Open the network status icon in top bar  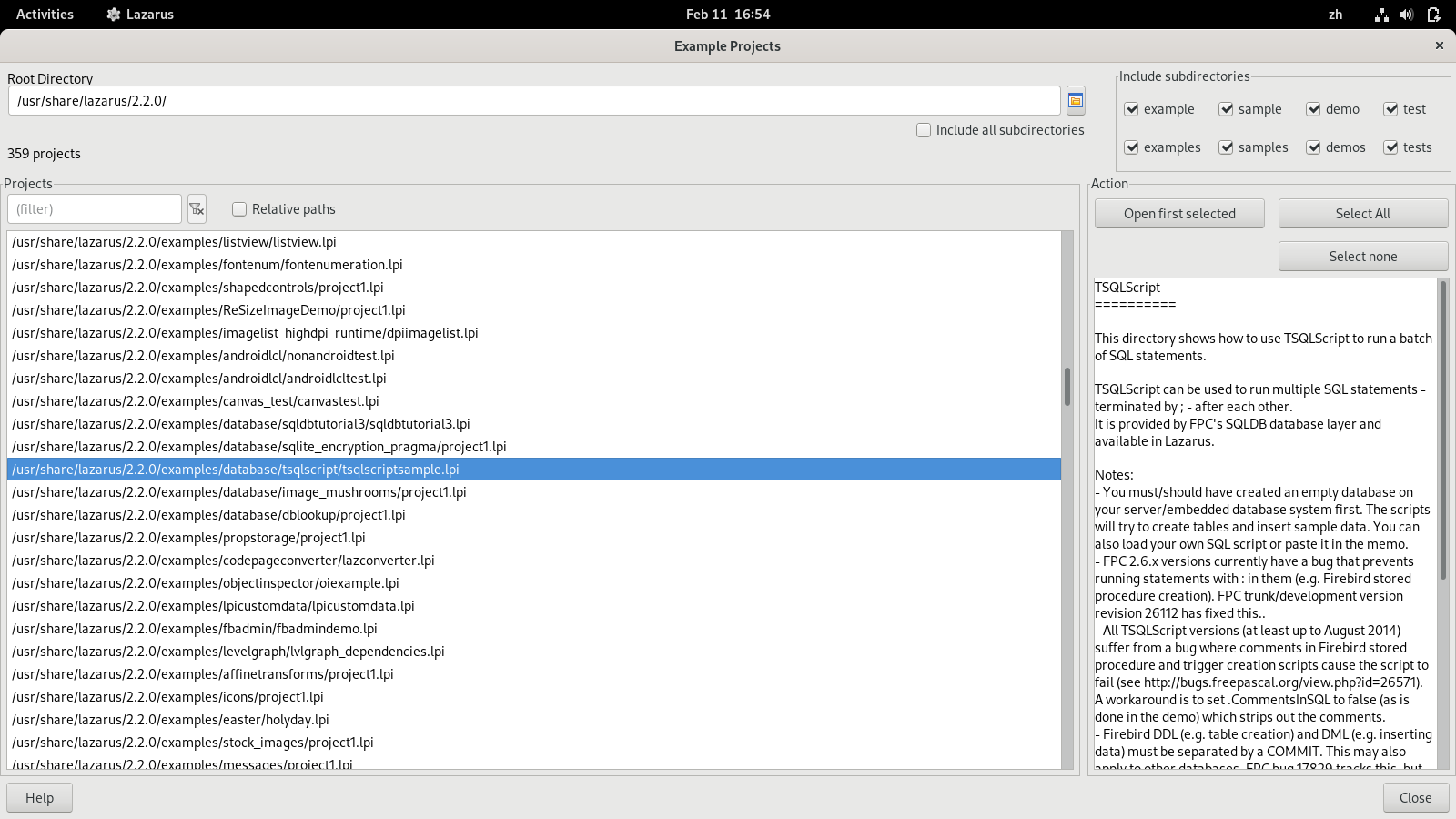pos(1381,15)
